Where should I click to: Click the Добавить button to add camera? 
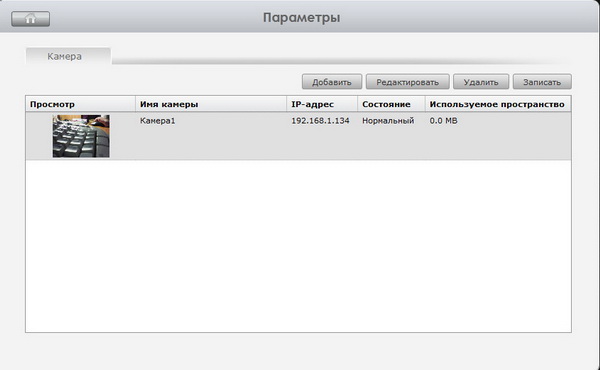331,81
